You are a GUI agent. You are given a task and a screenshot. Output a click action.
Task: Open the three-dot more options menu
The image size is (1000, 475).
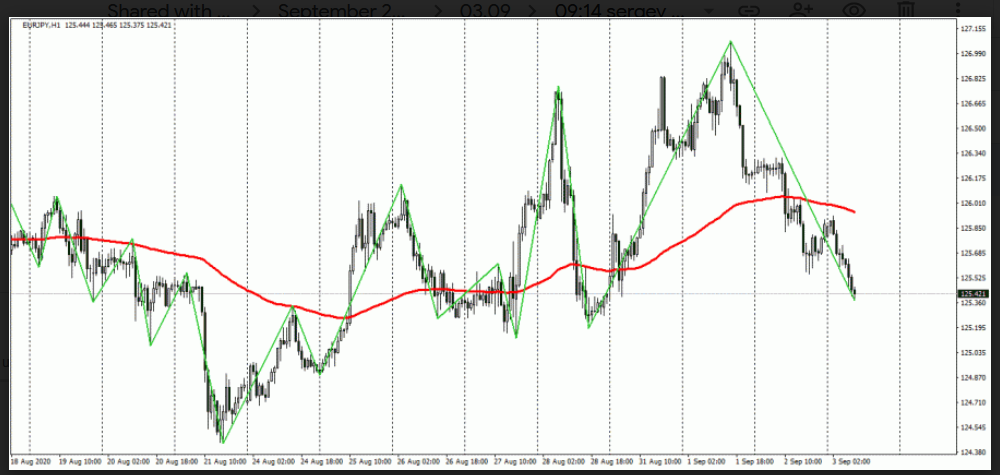coord(957,10)
